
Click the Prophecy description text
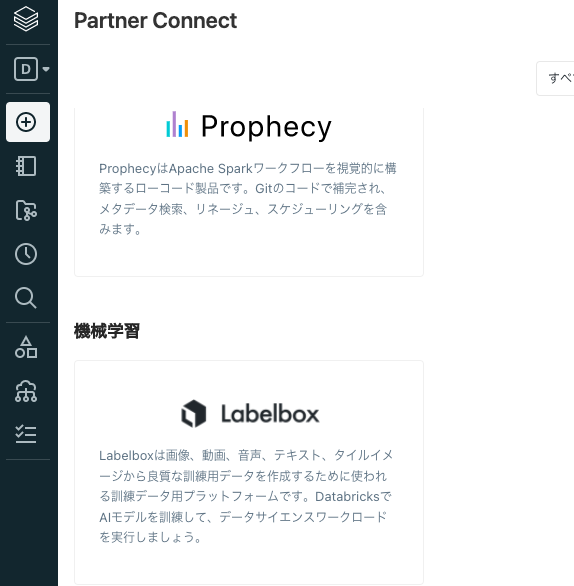pos(247,198)
